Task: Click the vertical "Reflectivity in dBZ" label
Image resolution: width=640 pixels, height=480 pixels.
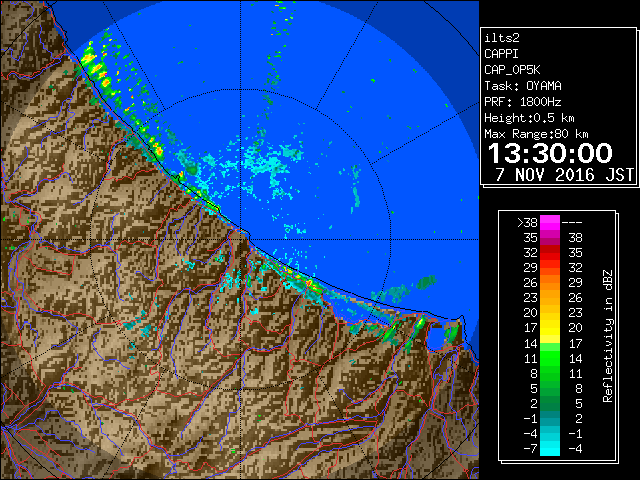Action: coord(608,336)
